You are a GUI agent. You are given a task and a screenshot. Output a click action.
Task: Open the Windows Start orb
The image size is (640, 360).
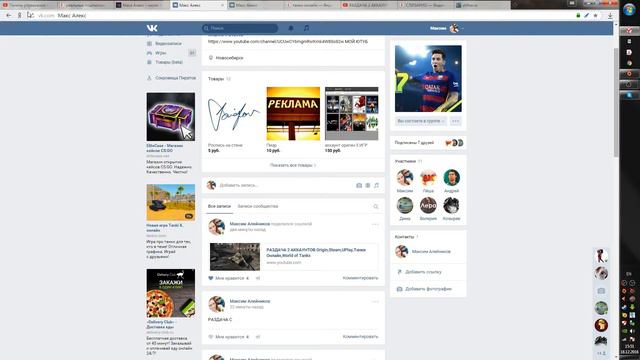pyautogui.click(x=629, y=10)
